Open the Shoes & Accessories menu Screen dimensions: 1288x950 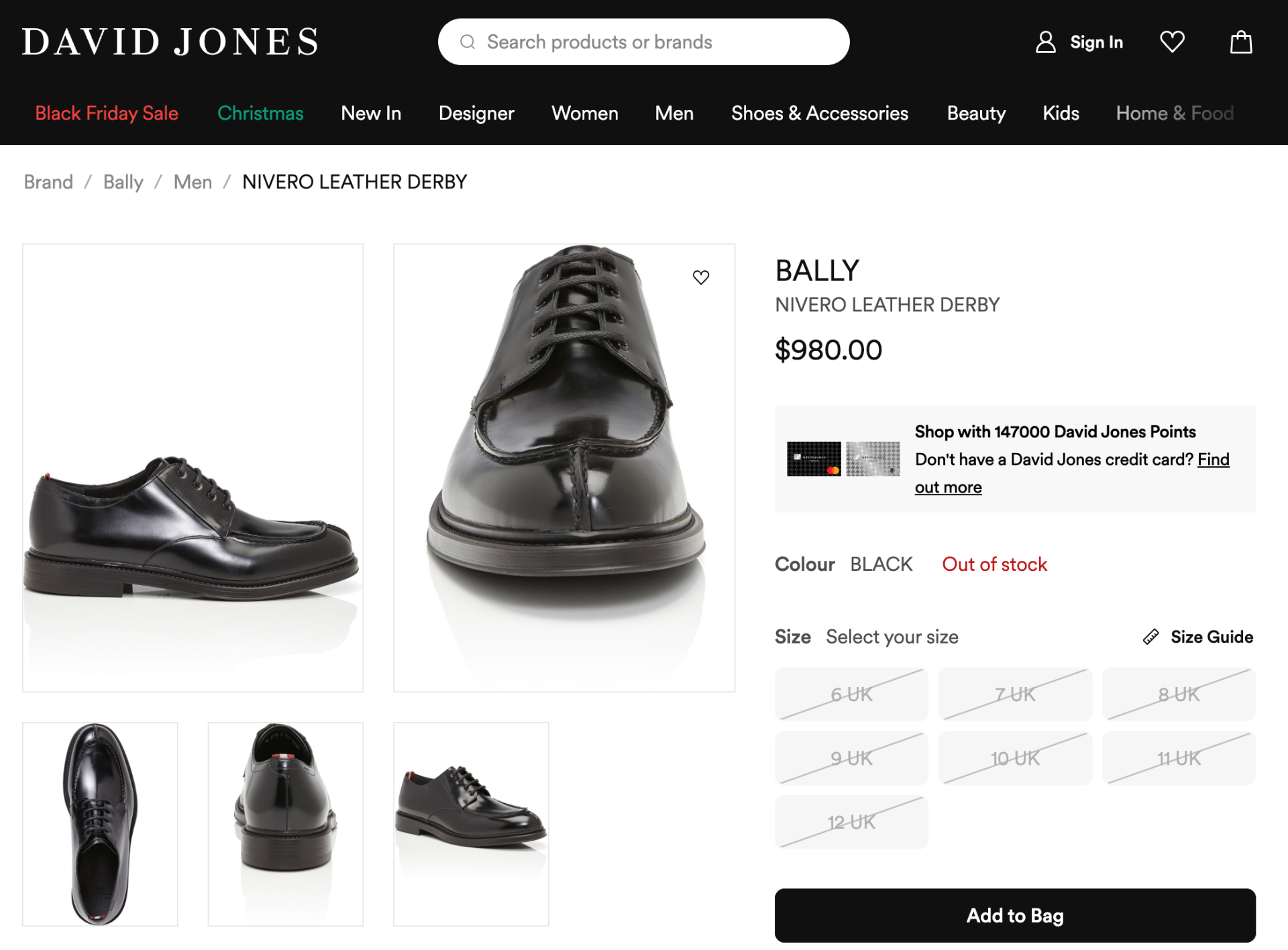(819, 113)
